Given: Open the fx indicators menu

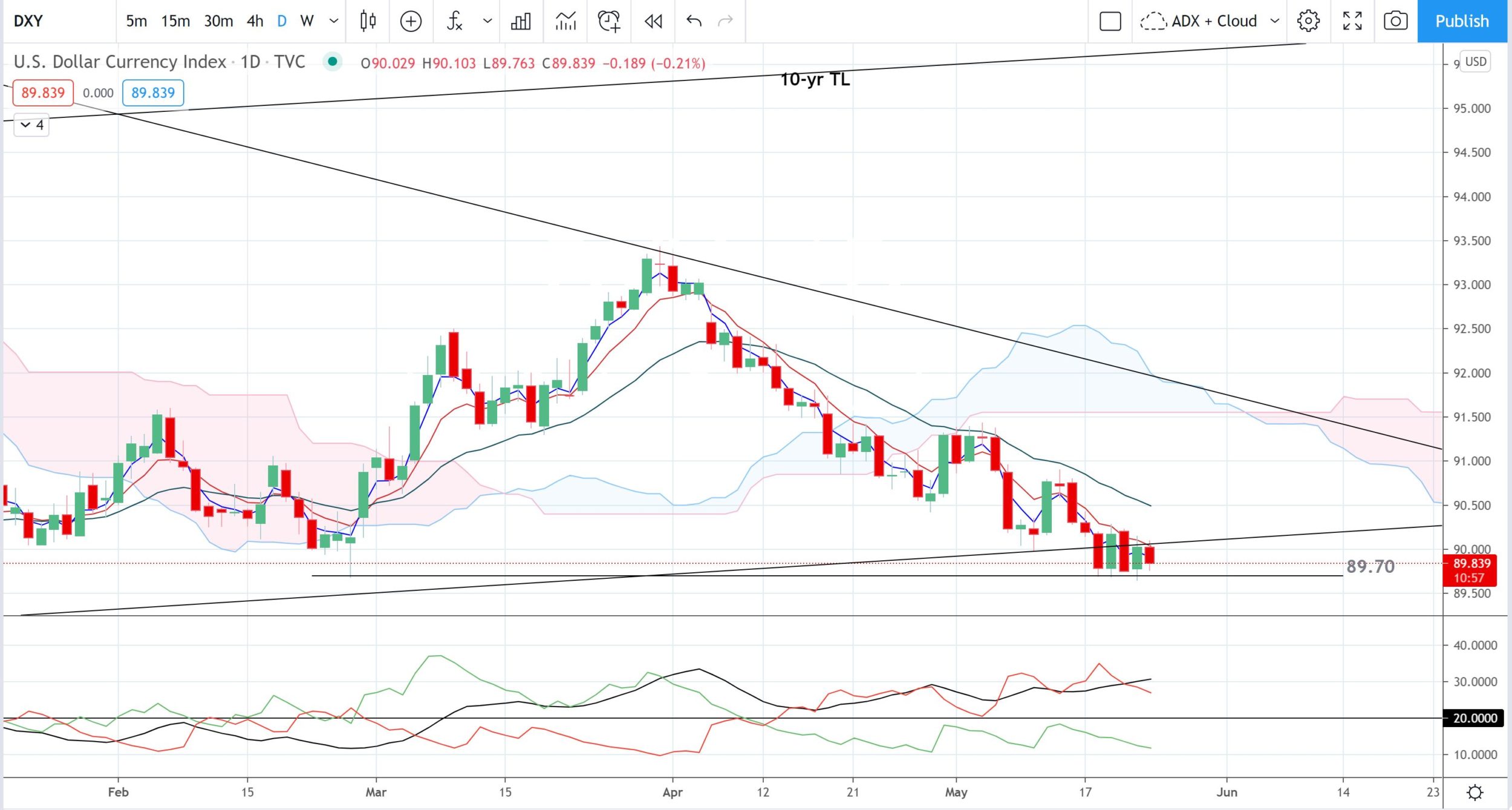Looking at the screenshot, I should pos(454,21).
